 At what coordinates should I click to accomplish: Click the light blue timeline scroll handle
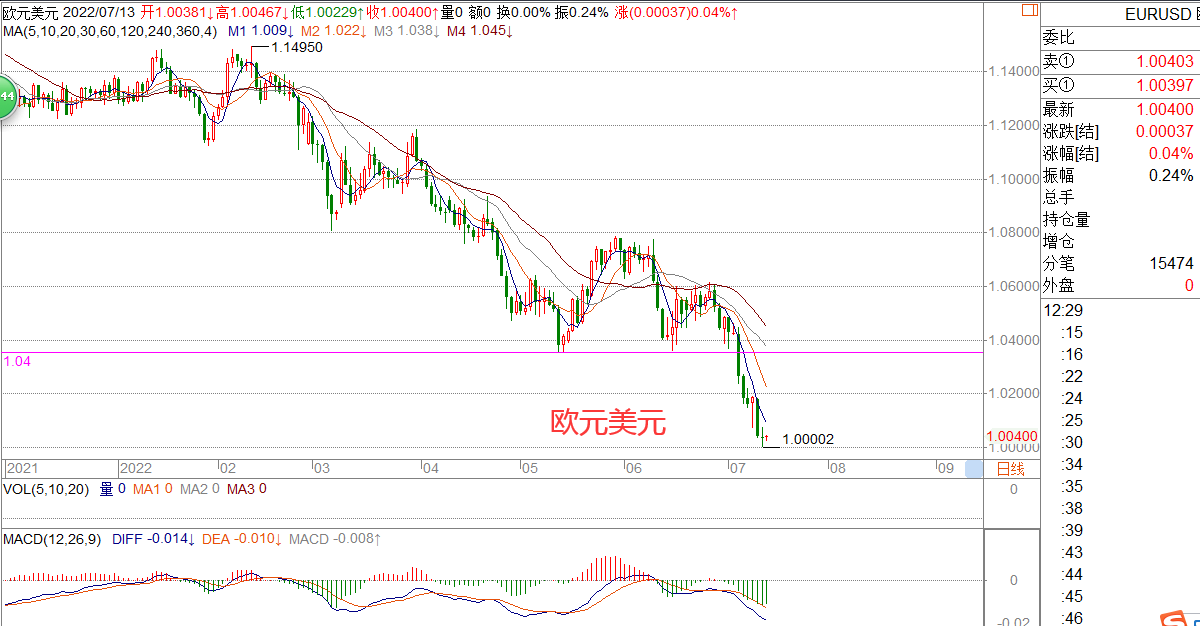coord(974,468)
